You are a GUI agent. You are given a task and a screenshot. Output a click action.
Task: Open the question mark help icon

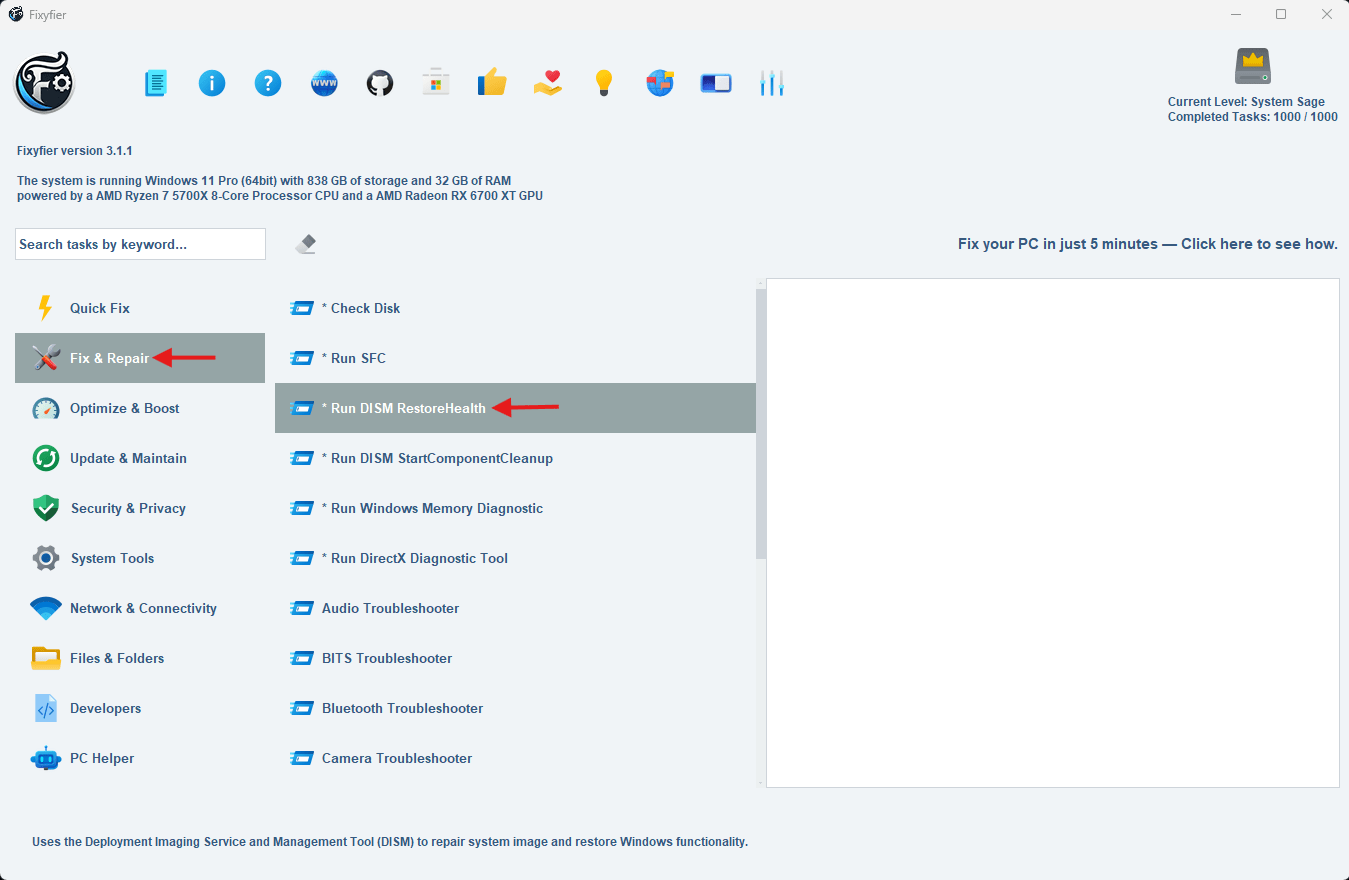268,83
